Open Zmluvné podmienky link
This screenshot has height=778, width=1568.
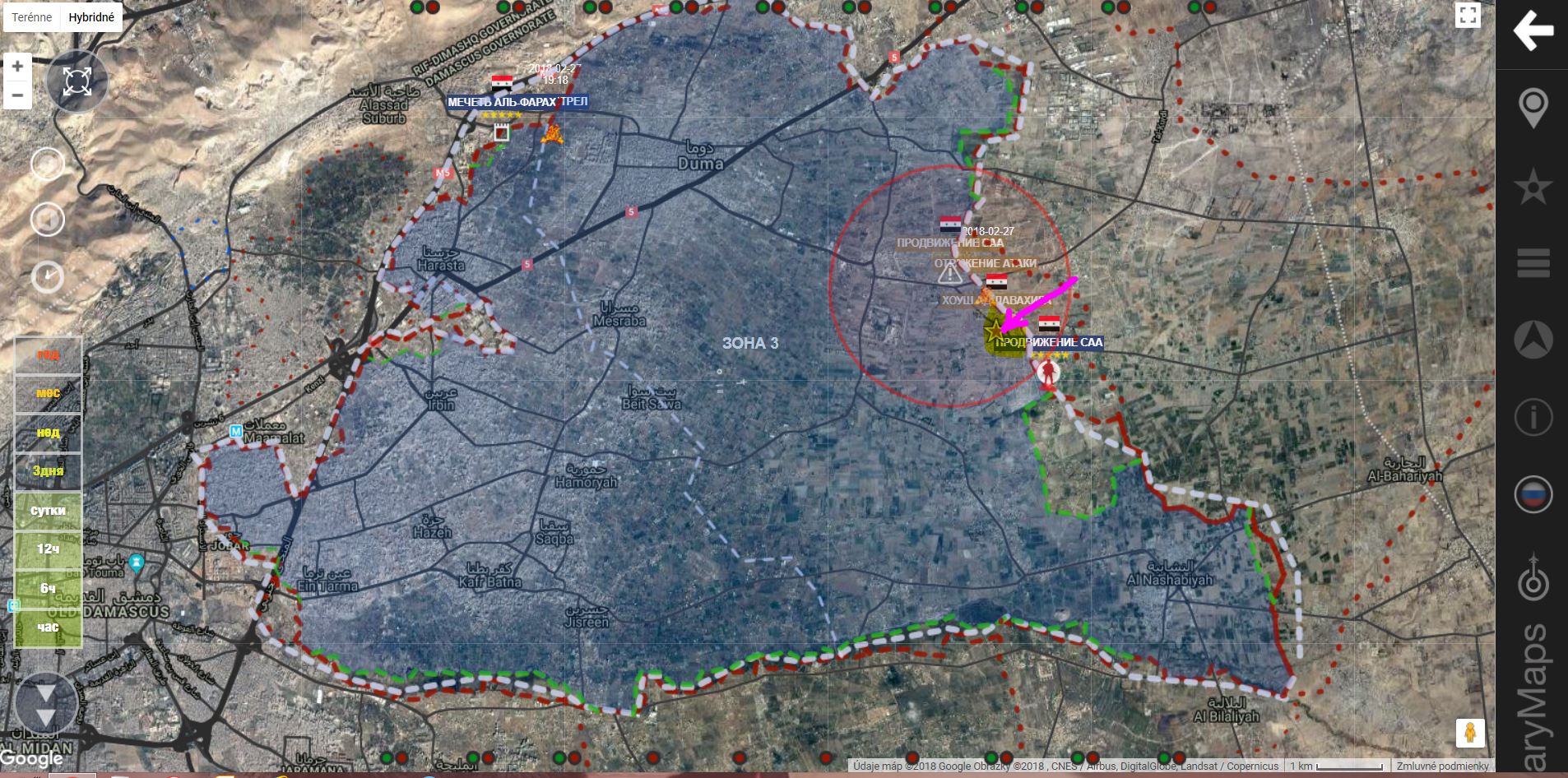pyautogui.click(x=1442, y=766)
